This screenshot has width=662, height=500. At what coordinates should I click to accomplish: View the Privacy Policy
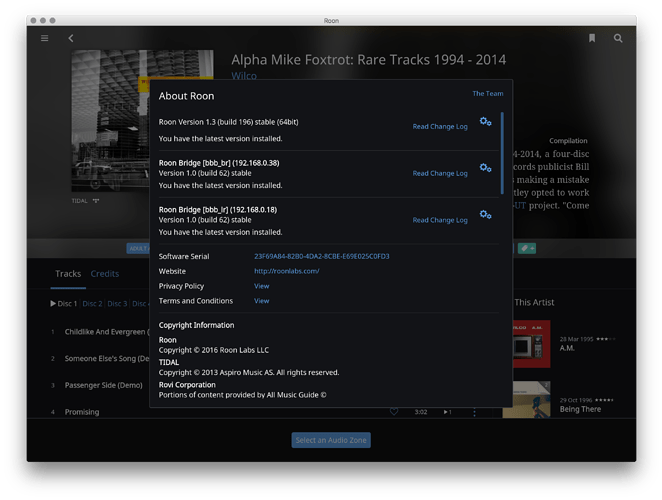261,286
